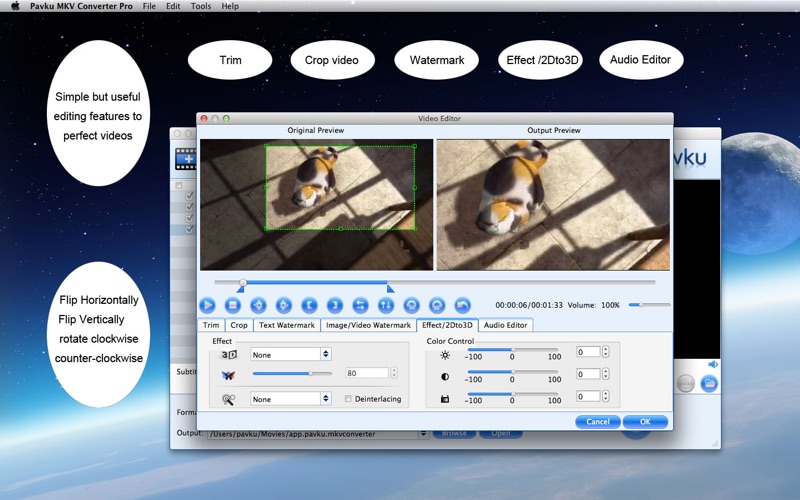The image size is (800, 500).
Task: Click the contrast half-circle icon
Action: click(445, 377)
